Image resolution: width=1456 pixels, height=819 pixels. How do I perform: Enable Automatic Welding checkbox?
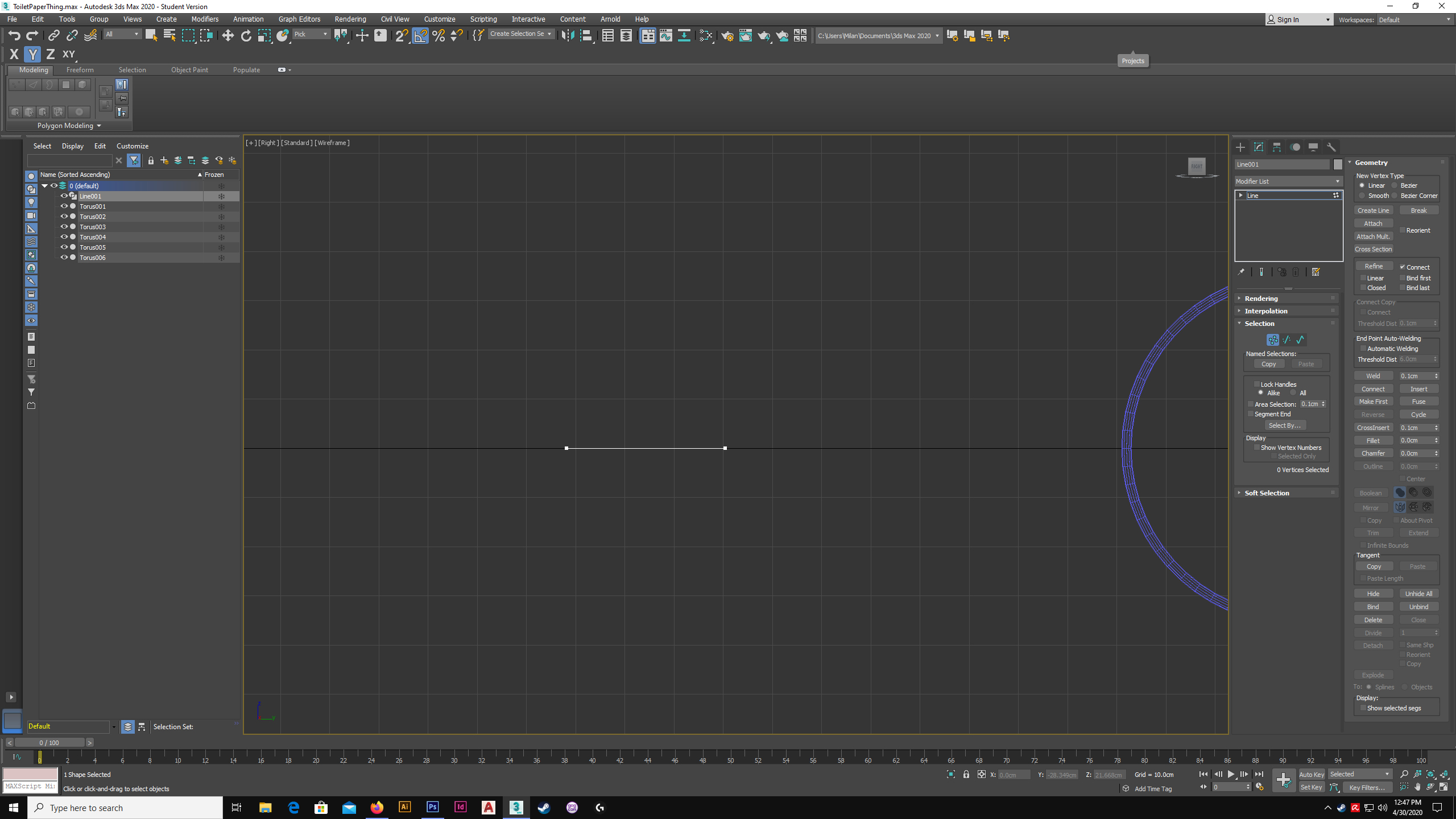1363,349
